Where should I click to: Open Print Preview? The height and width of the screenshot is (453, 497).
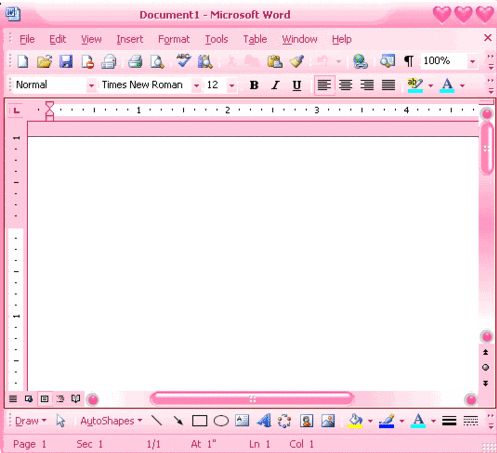point(157,61)
